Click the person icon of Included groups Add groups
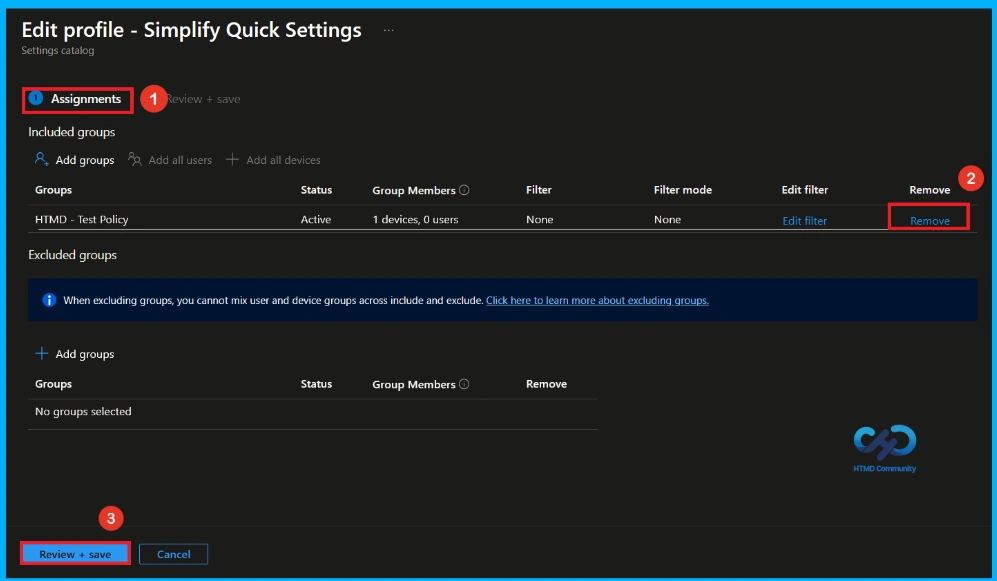The height and width of the screenshot is (581, 997). coord(41,159)
